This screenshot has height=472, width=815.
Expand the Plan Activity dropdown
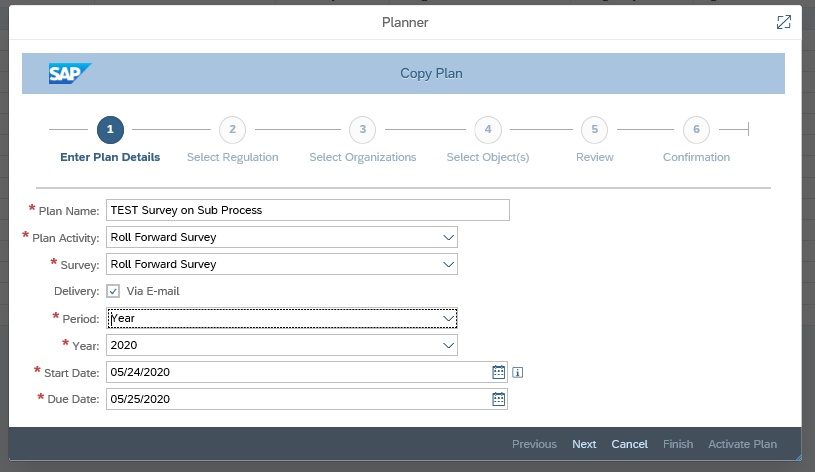[448, 237]
